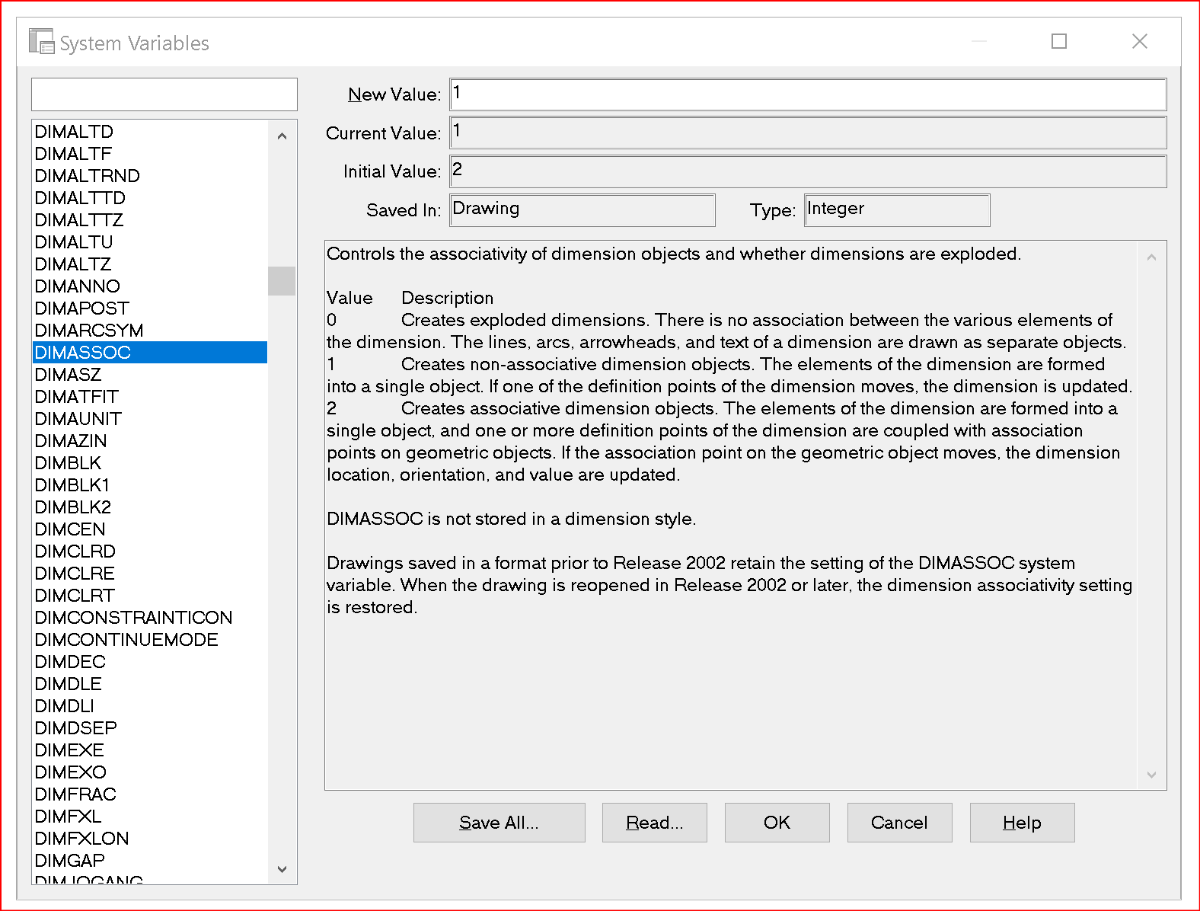
Task: Select DIMALTZ variable
Action: click(x=149, y=264)
